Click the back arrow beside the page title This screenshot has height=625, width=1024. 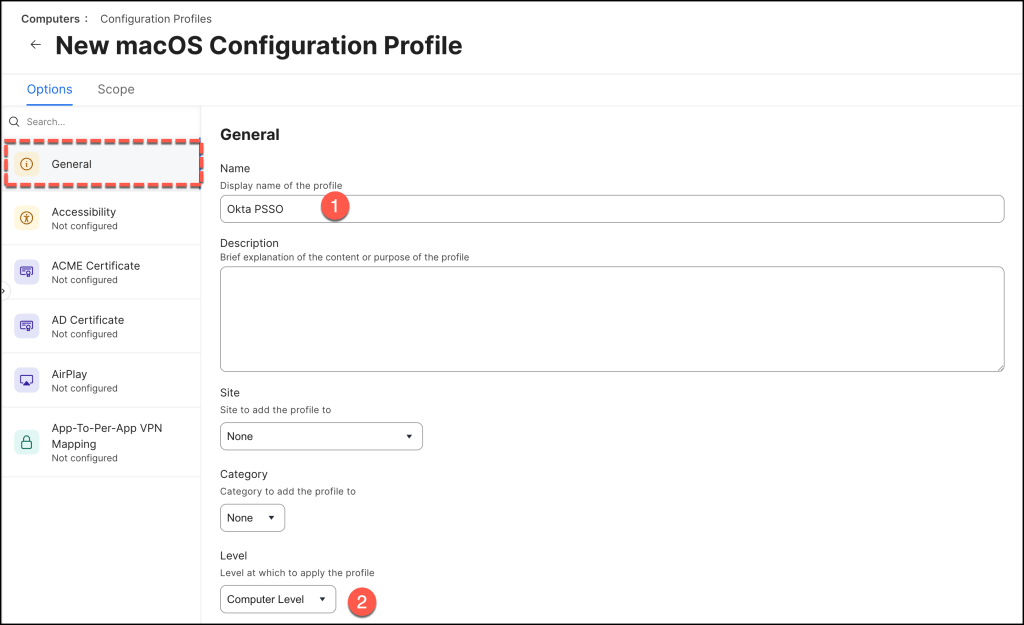[36, 45]
